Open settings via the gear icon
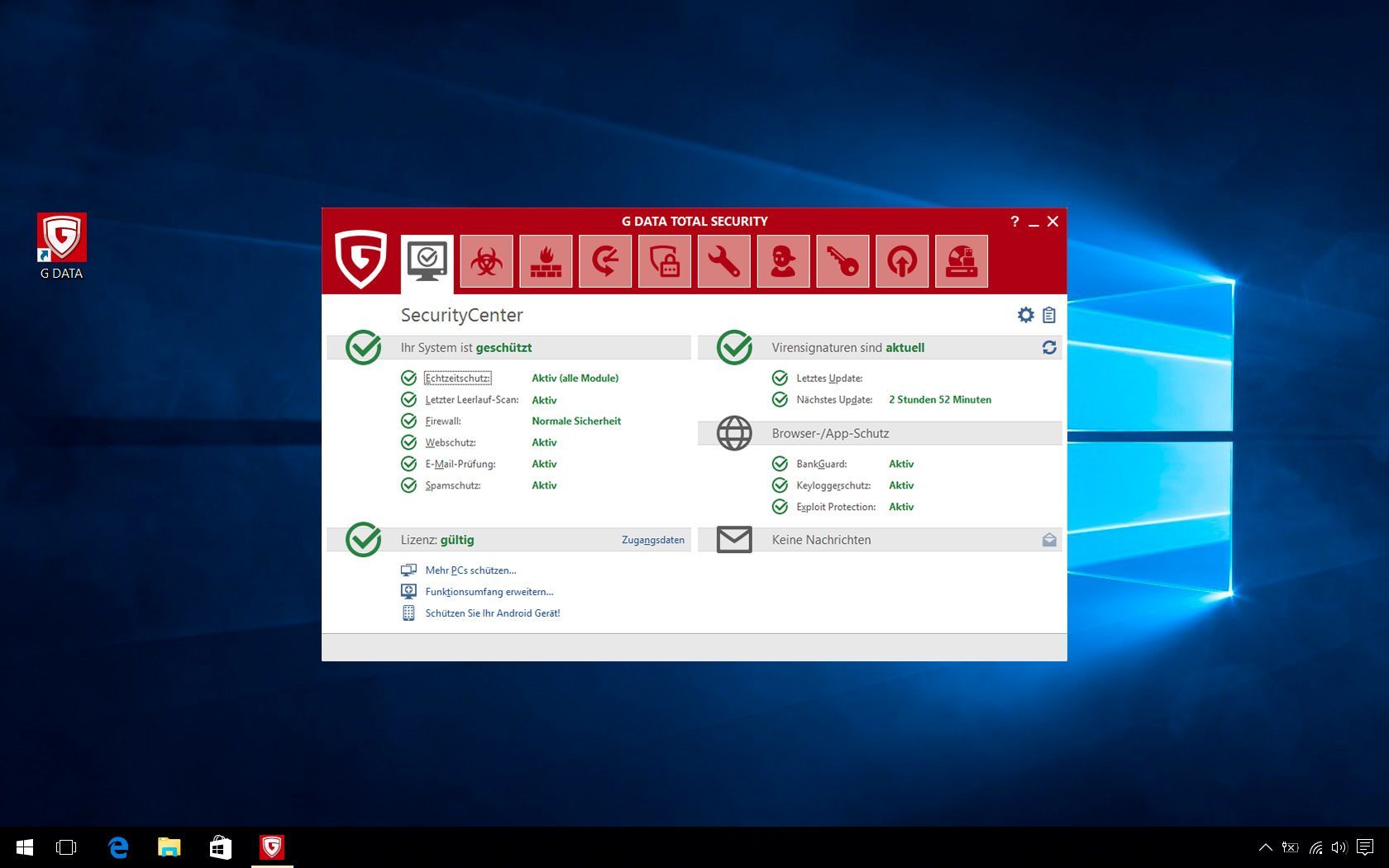 tap(1026, 315)
